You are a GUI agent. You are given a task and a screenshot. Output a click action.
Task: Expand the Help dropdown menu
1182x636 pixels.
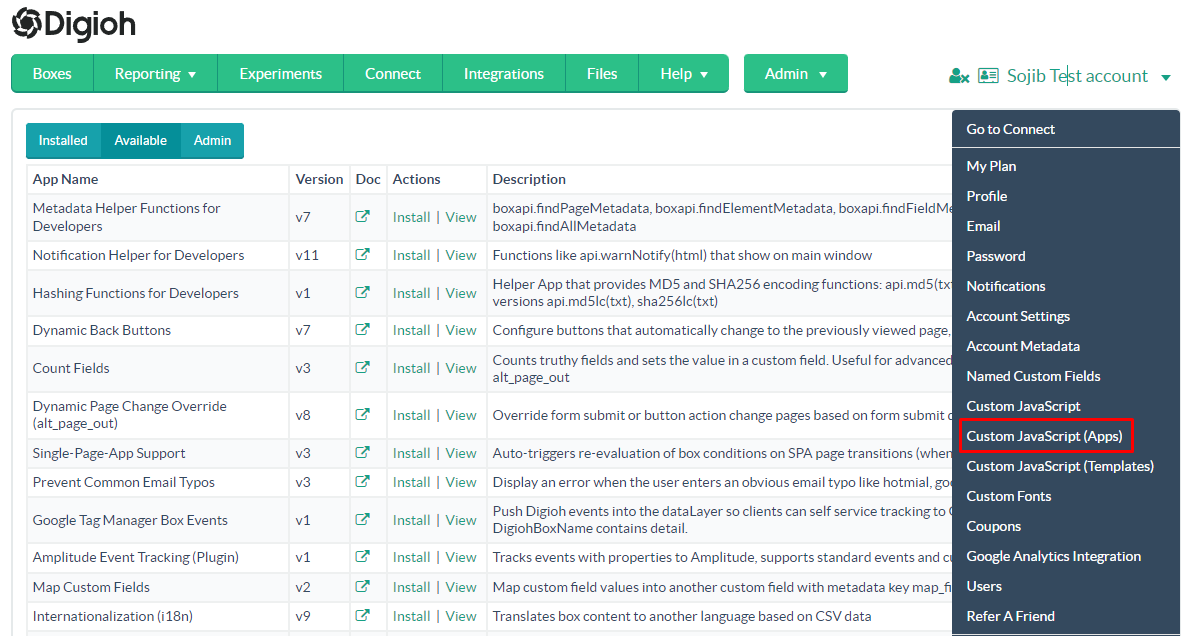point(684,74)
